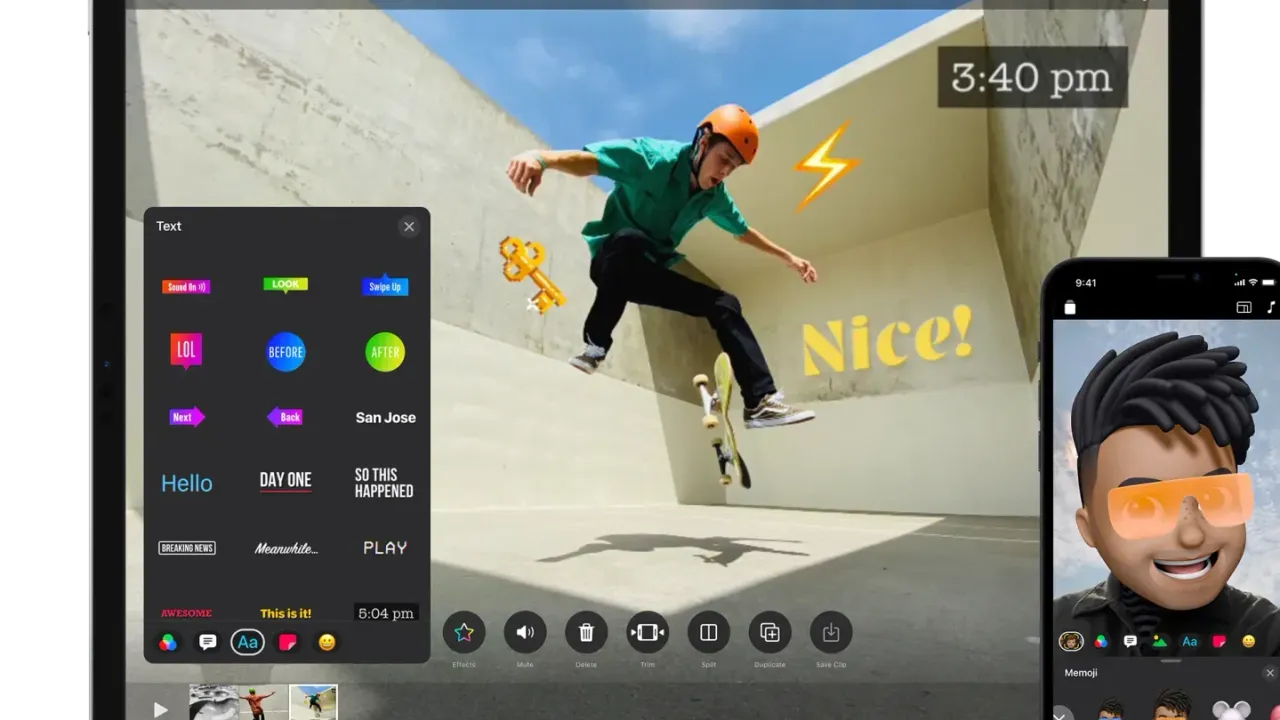Add the "BEFORE" circular text badge
This screenshot has width=1280, height=720.
tap(286, 352)
